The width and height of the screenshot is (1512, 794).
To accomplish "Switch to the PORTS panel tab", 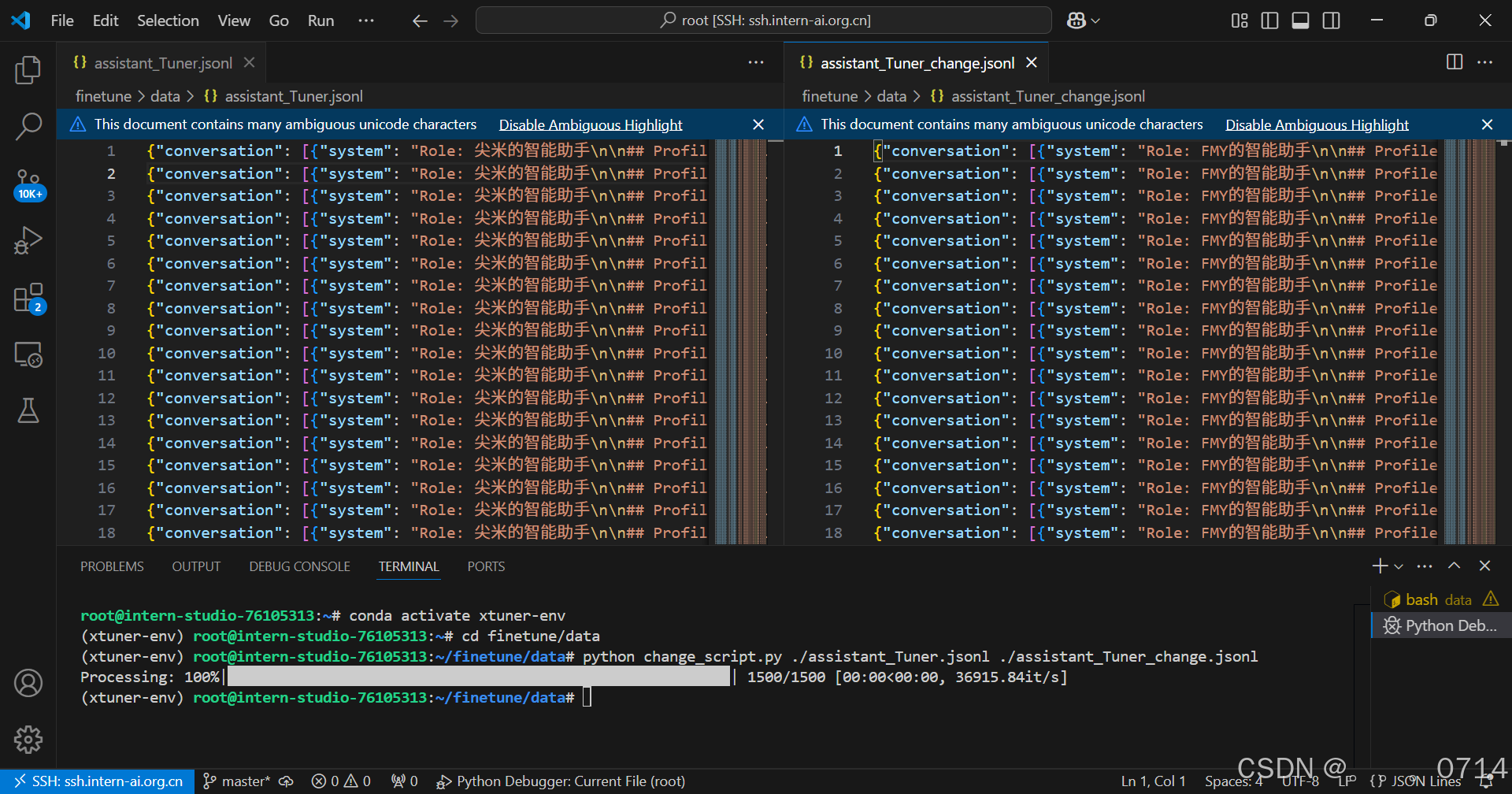I will 486,566.
